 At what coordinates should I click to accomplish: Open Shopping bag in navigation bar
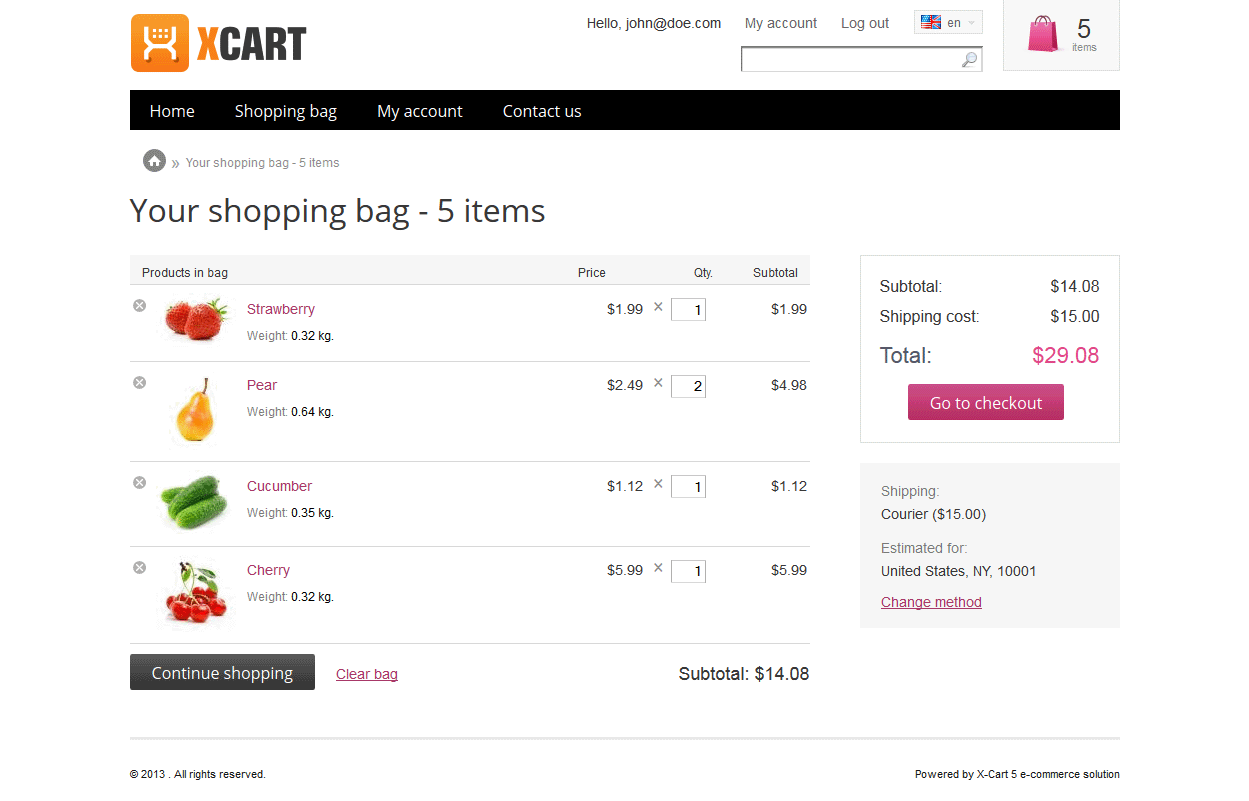click(x=285, y=111)
